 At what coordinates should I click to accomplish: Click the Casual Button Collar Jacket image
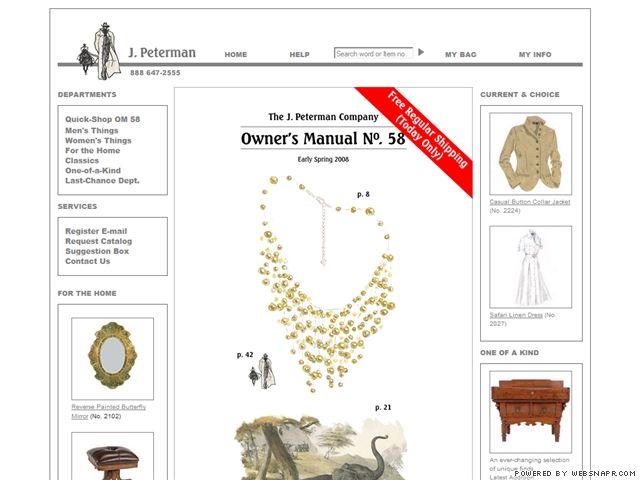pyautogui.click(x=531, y=154)
